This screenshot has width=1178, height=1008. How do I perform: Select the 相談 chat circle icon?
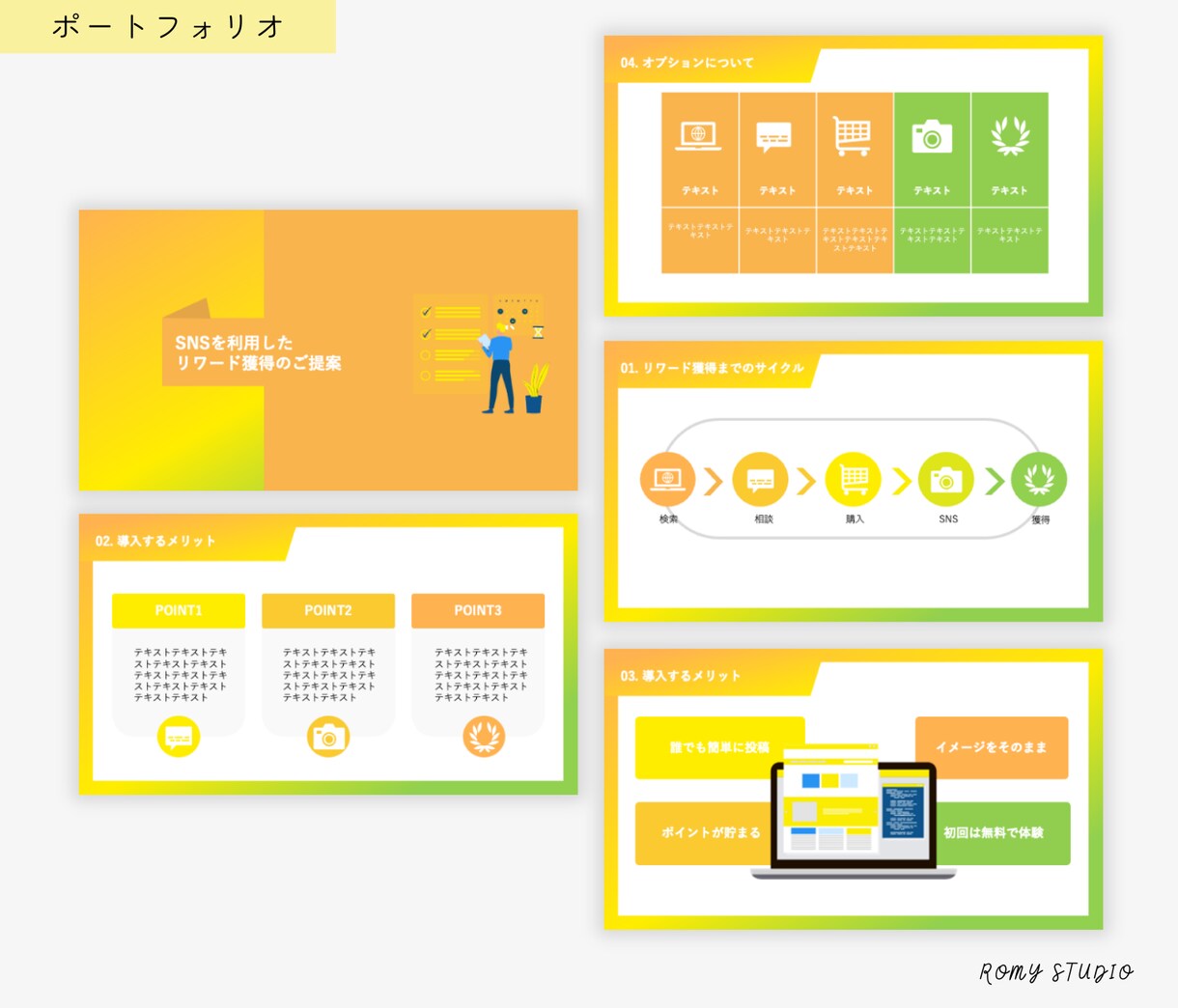pos(760,480)
